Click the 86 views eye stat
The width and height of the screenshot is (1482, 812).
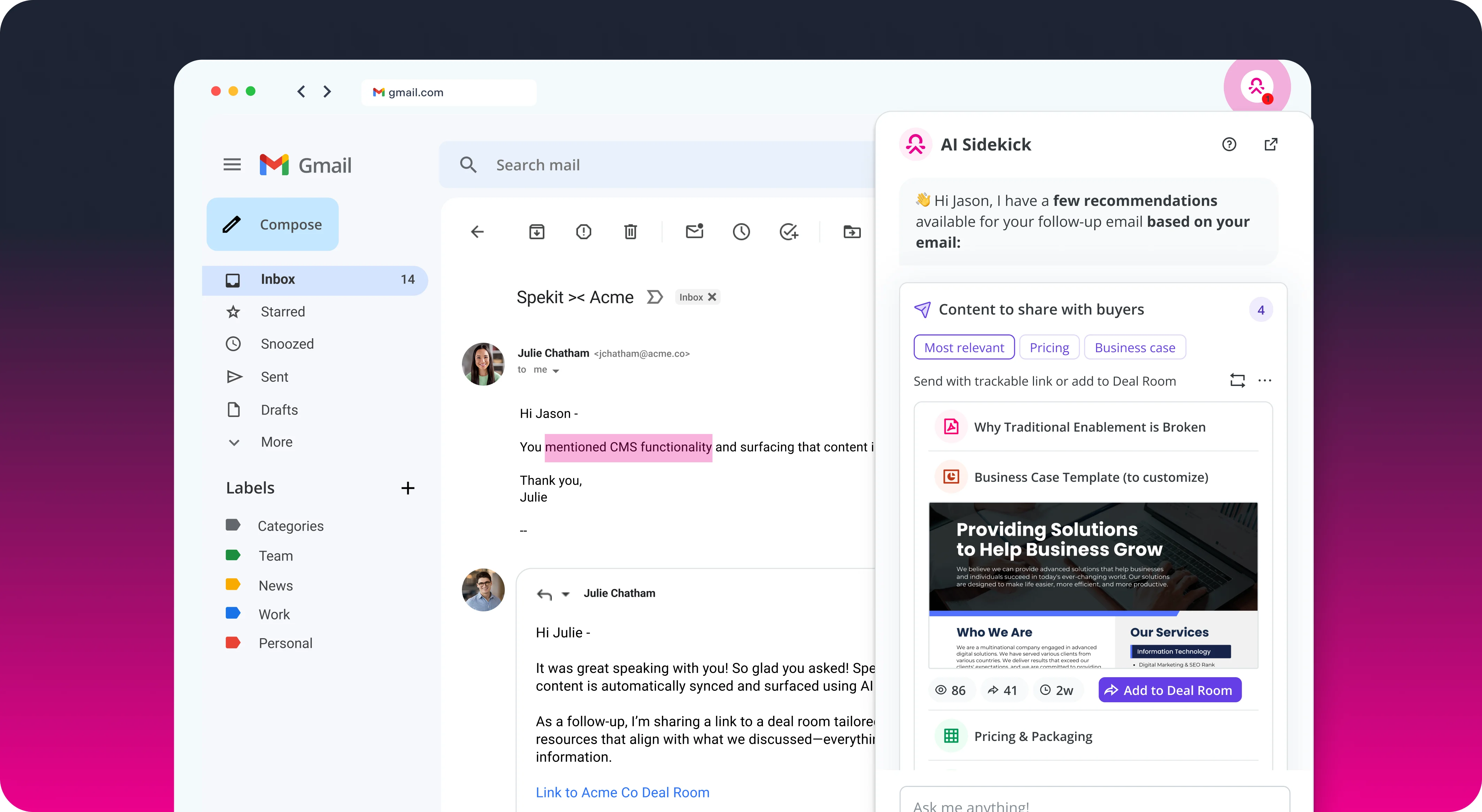click(951, 690)
